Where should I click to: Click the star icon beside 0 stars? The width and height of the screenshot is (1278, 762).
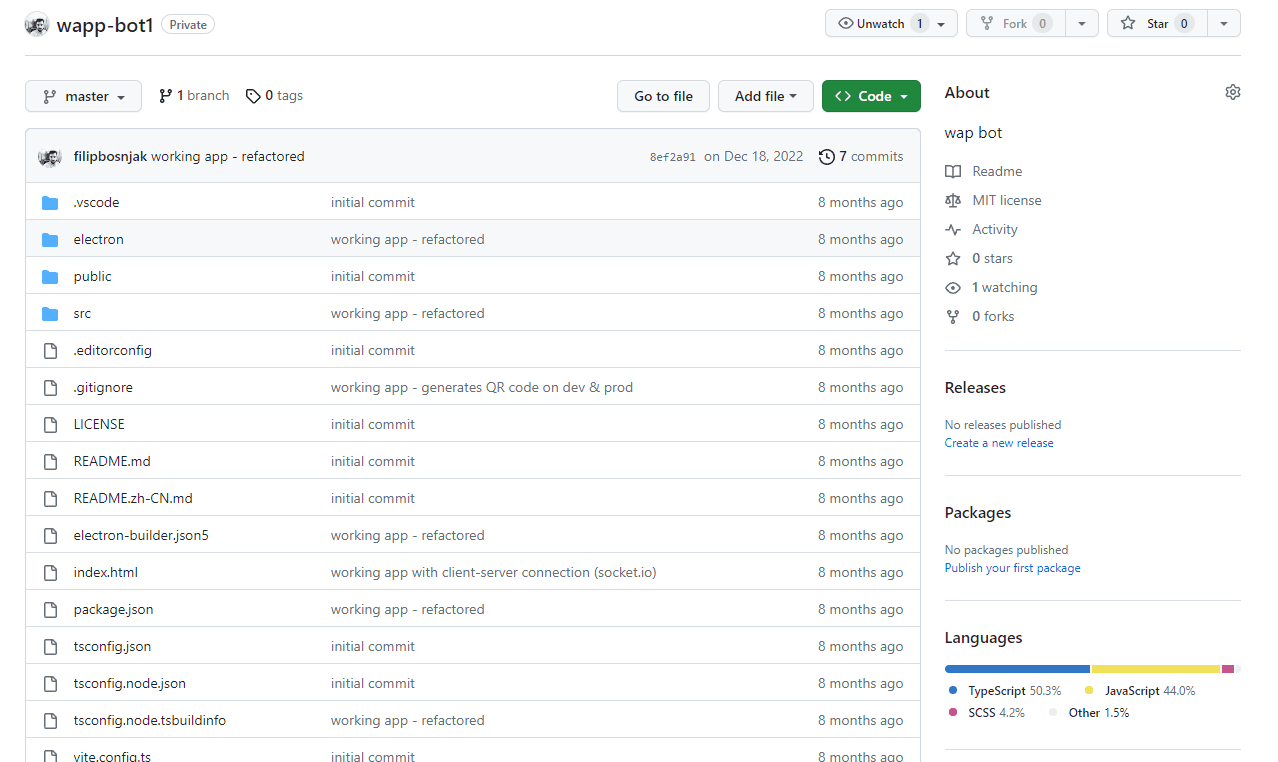pos(953,258)
